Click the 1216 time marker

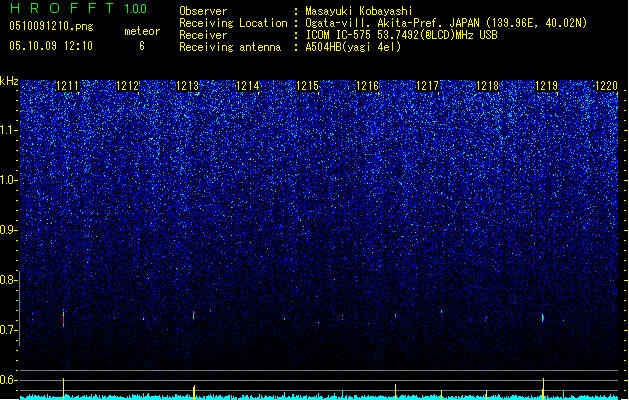(x=367, y=86)
